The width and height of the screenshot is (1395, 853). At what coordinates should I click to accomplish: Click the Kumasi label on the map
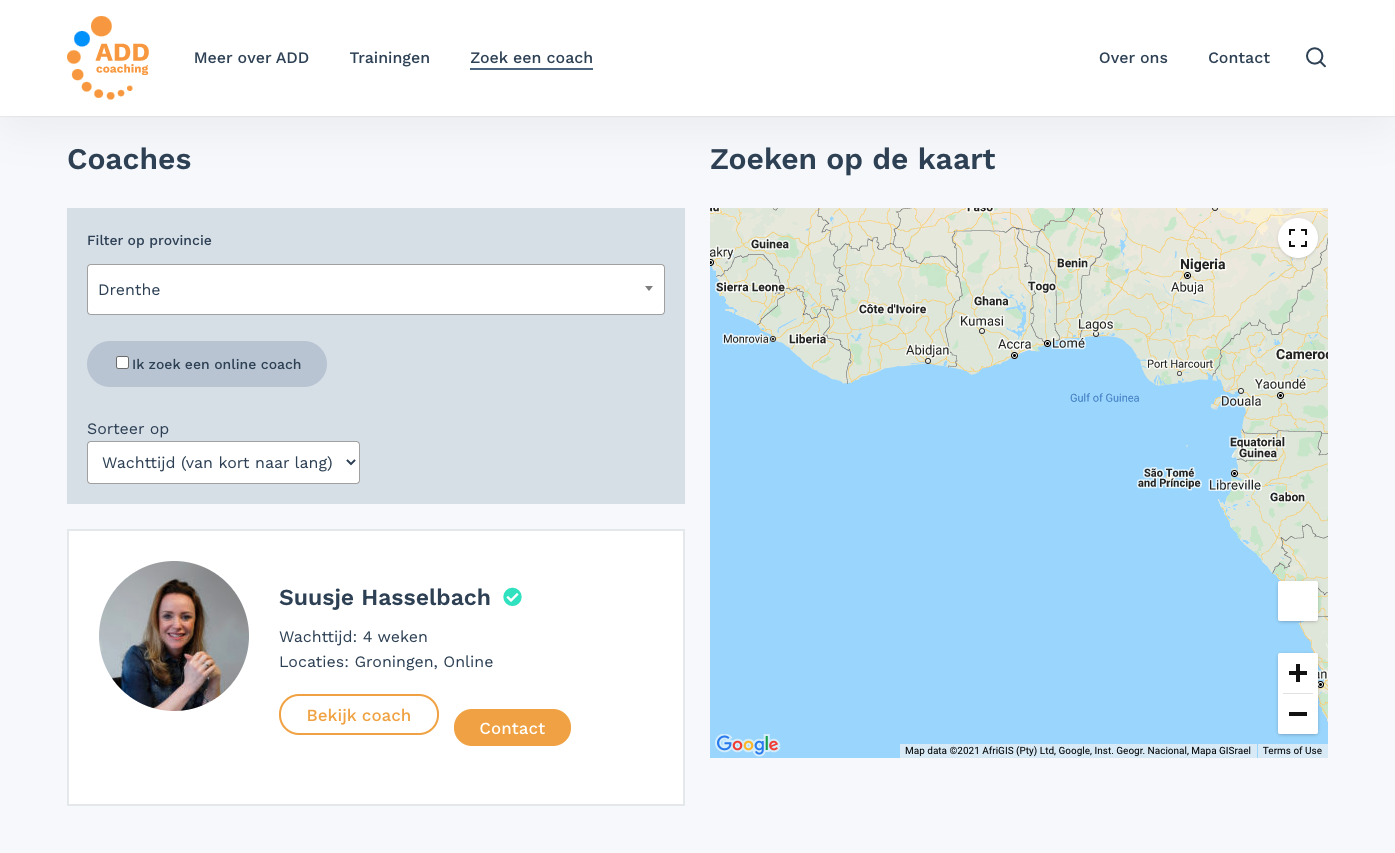coord(981,322)
